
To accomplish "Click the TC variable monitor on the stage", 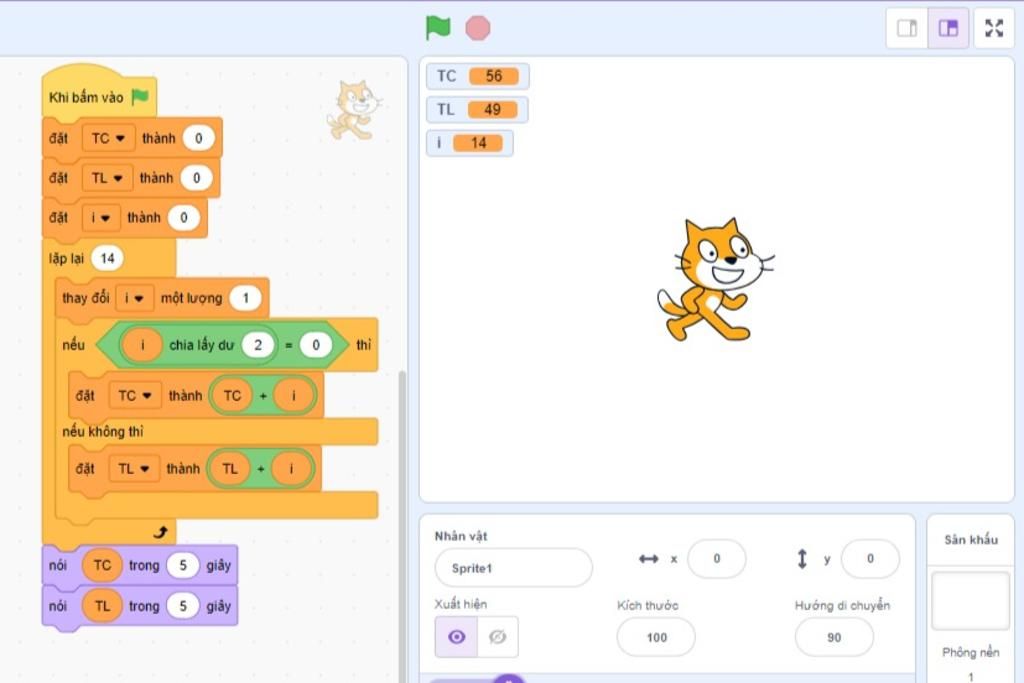I will [477, 75].
